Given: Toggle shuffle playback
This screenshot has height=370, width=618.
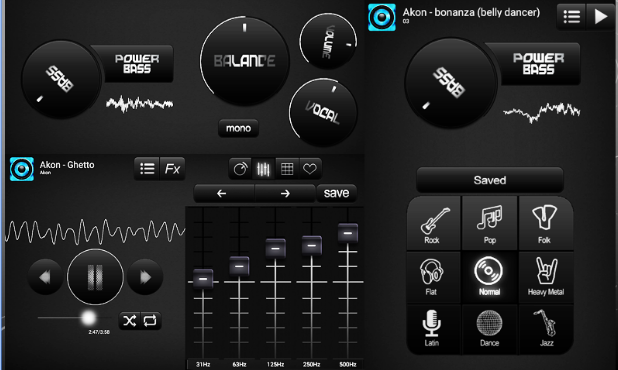Looking at the screenshot, I should (130, 321).
